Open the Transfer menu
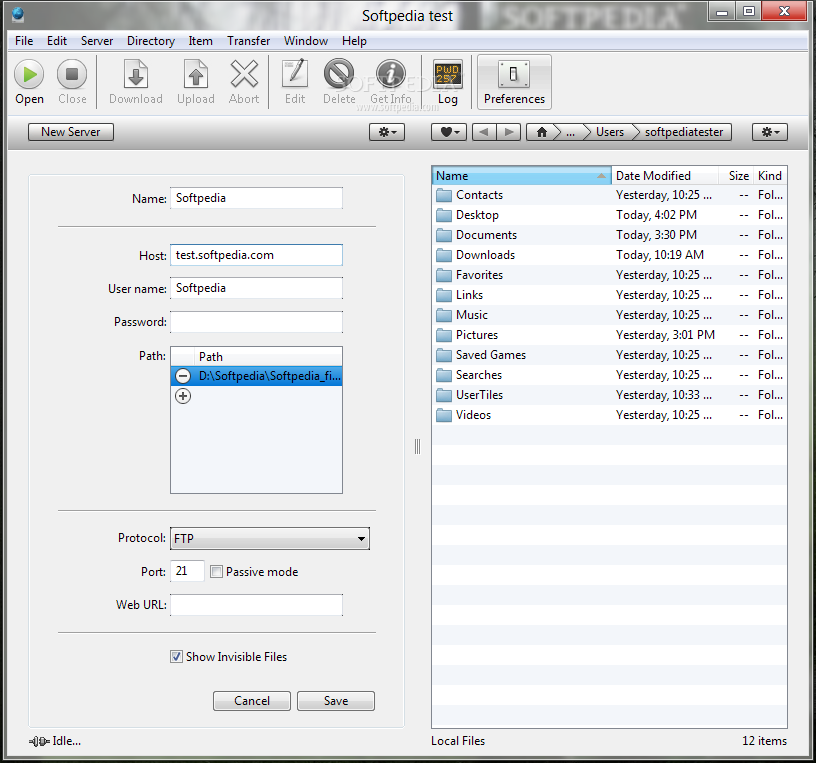816x763 pixels. [x=248, y=41]
